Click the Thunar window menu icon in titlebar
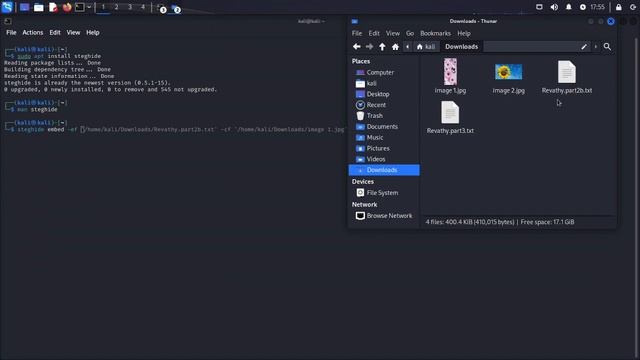The height and width of the screenshot is (360, 640). coord(355,21)
